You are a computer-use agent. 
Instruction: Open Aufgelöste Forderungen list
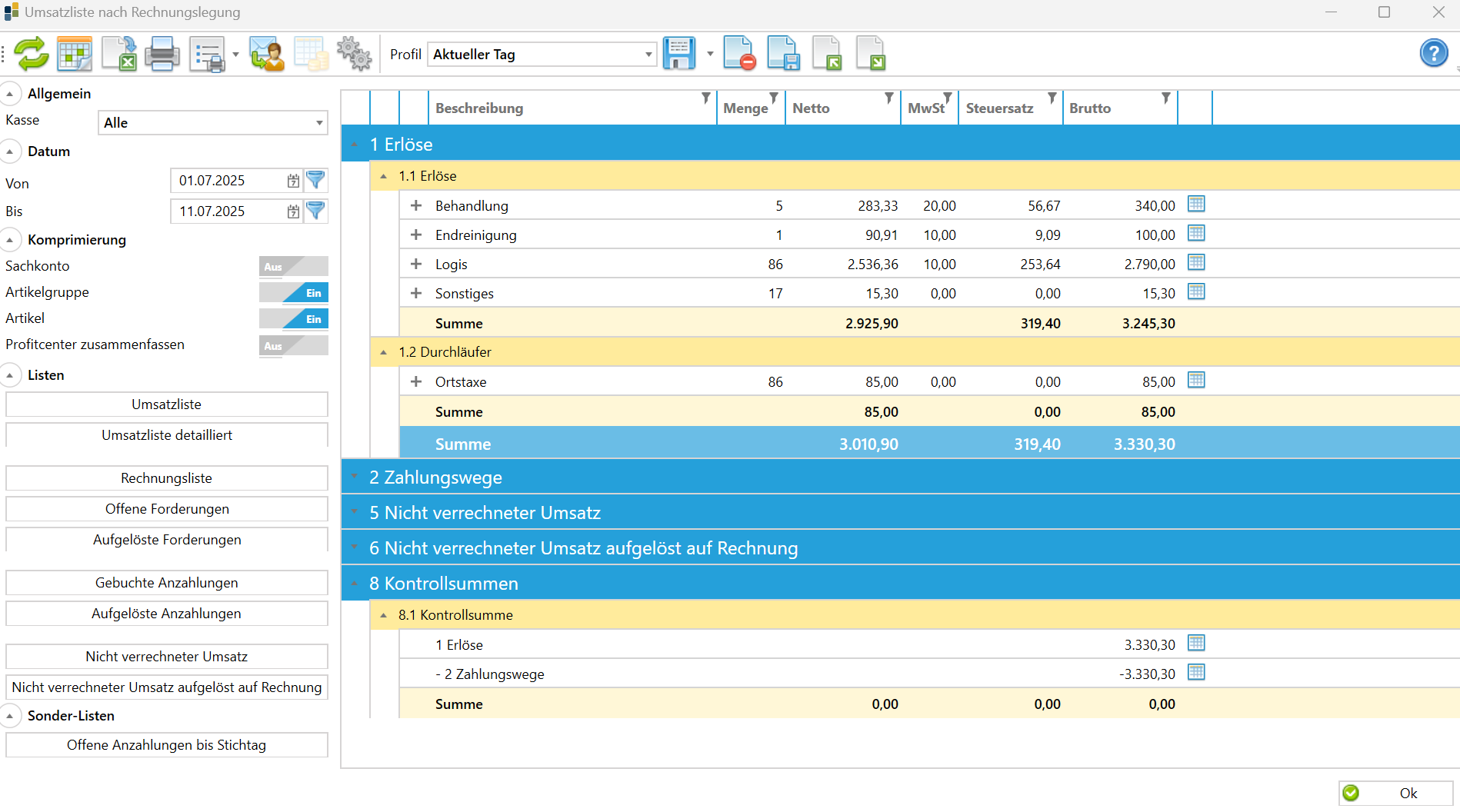(167, 540)
